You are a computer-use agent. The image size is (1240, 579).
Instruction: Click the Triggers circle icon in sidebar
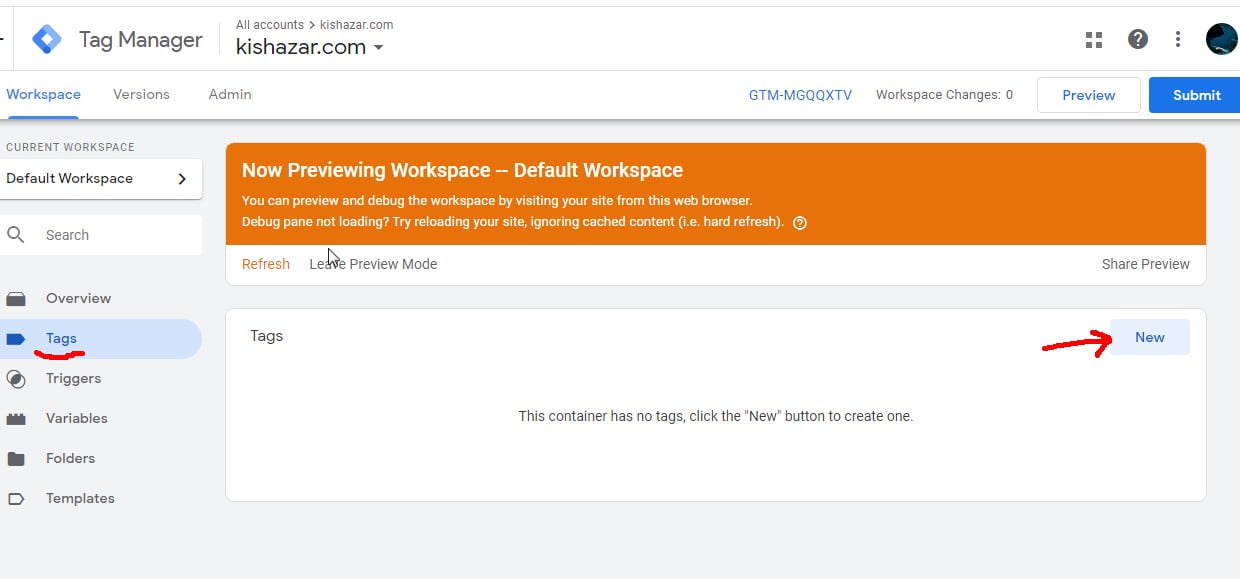tap(16, 379)
